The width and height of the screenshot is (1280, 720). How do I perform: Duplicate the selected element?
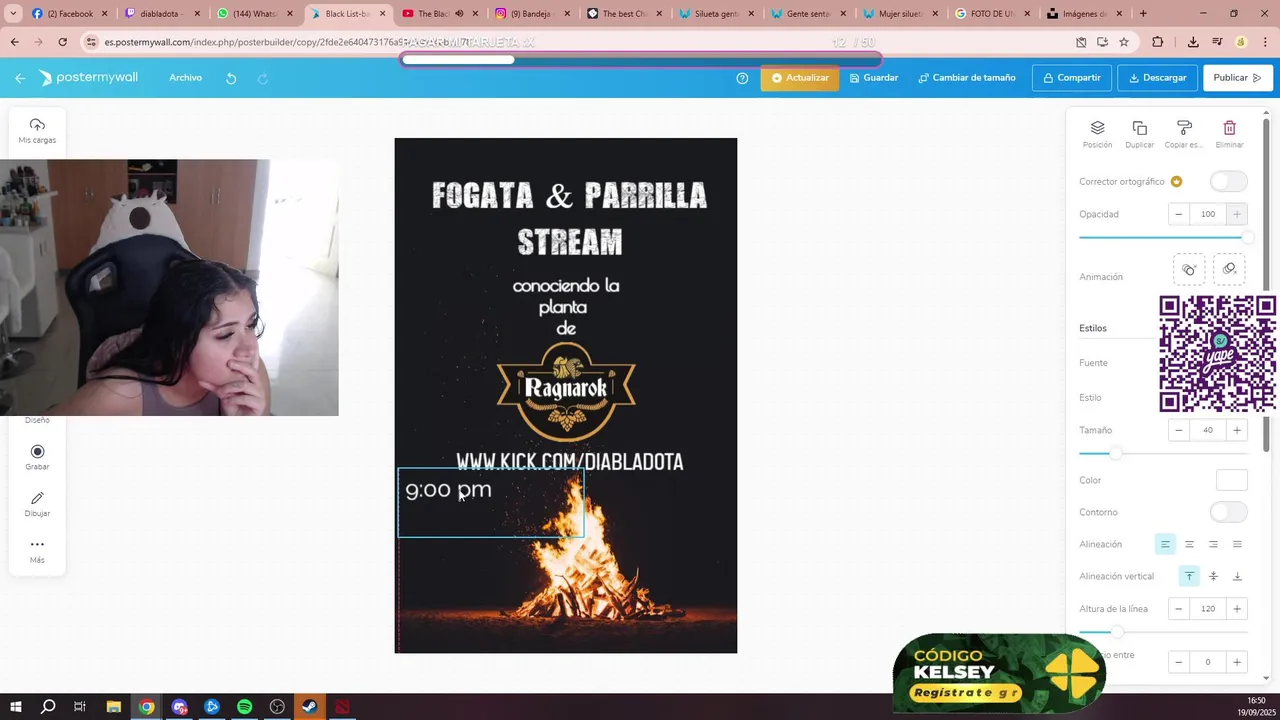click(1139, 134)
